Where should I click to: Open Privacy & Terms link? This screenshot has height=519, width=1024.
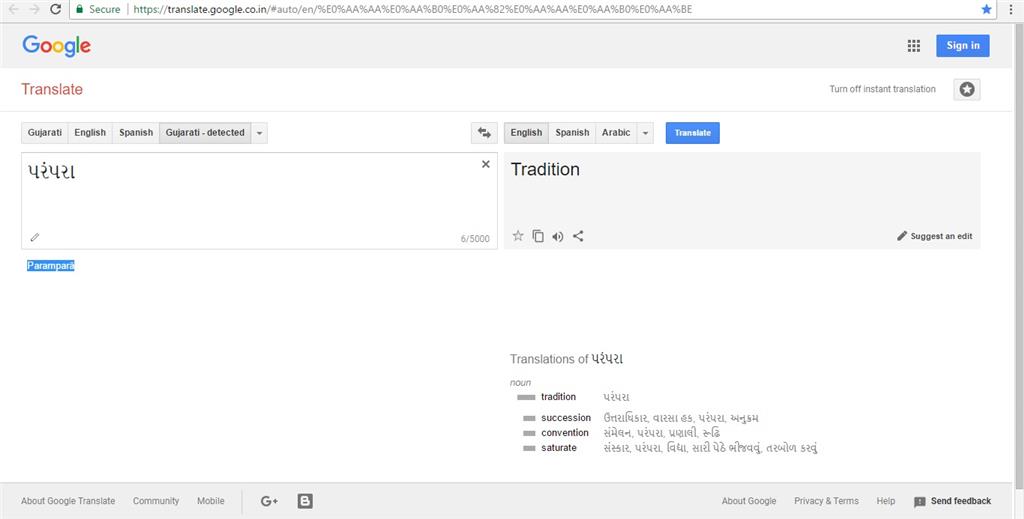point(826,501)
